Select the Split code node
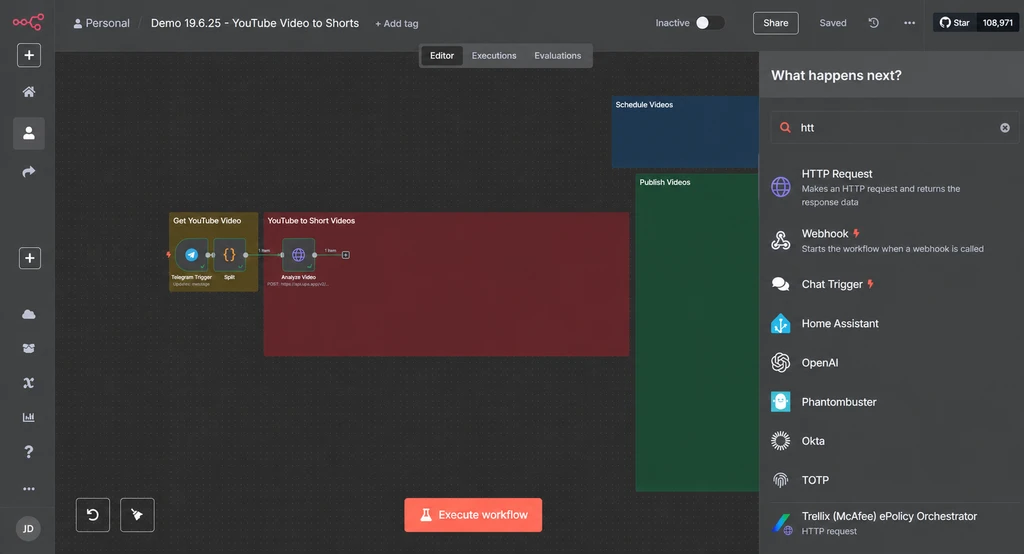Viewport: 1024px width, 554px height. [229, 255]
